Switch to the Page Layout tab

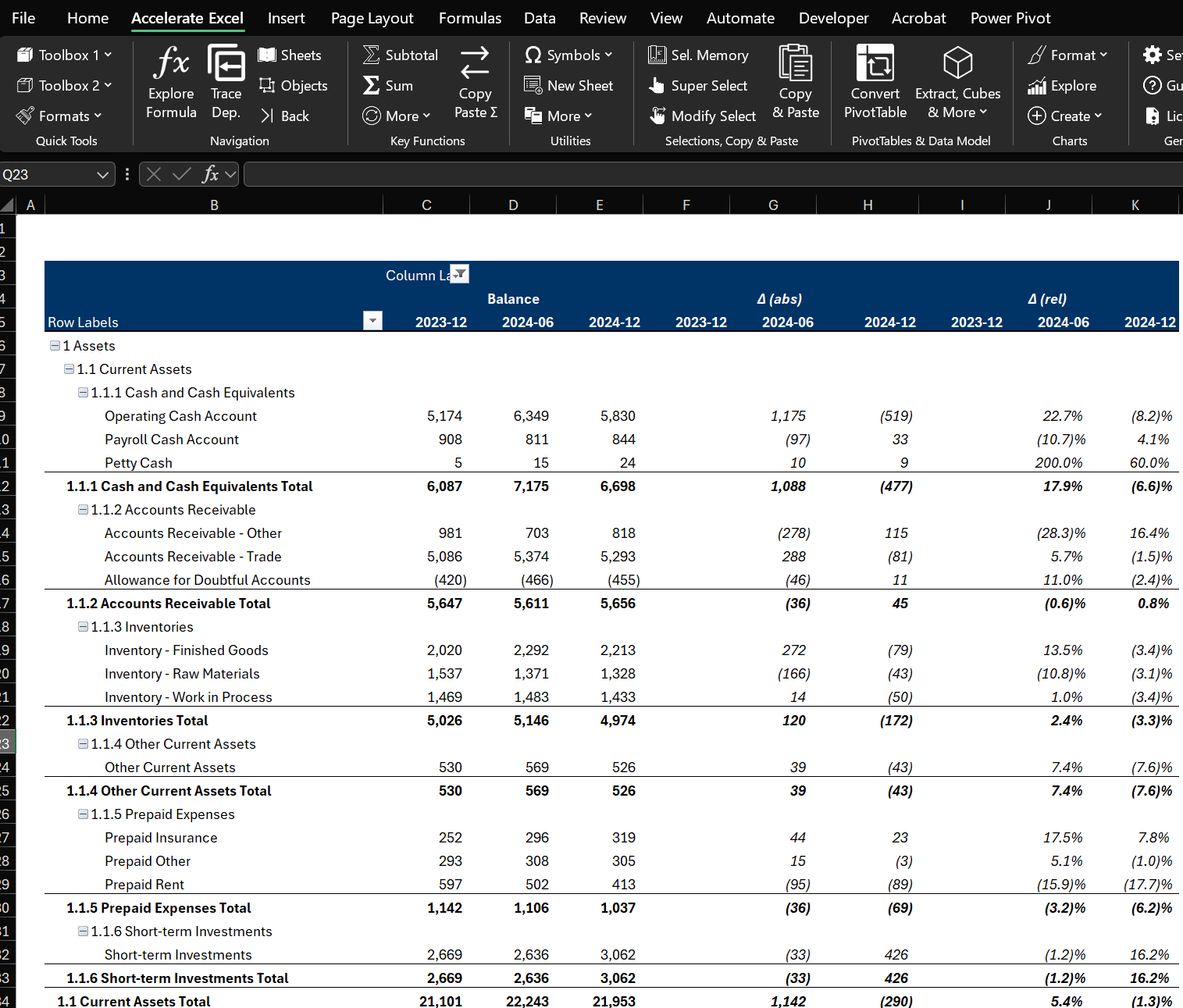tap(372, 18)
